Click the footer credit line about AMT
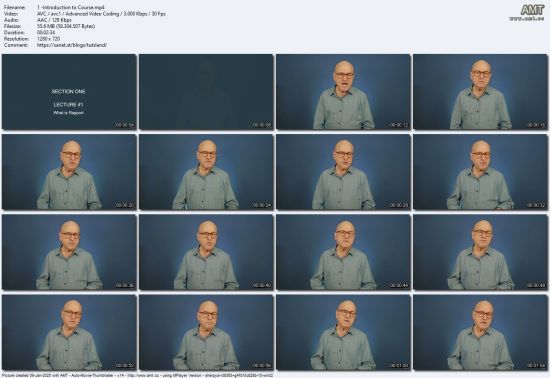This screenshot has height=378, width=550. click(x=138, y=375)
